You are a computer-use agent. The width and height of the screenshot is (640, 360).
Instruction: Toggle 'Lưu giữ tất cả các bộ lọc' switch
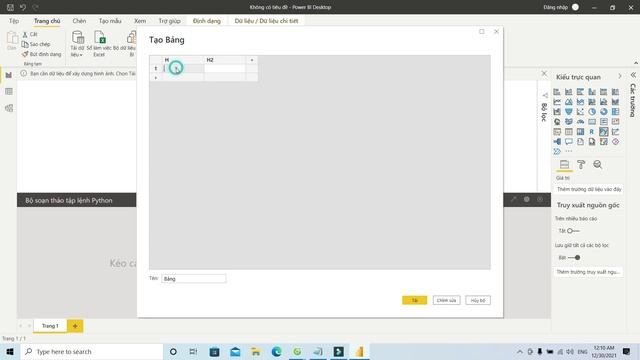click(574, 258)
